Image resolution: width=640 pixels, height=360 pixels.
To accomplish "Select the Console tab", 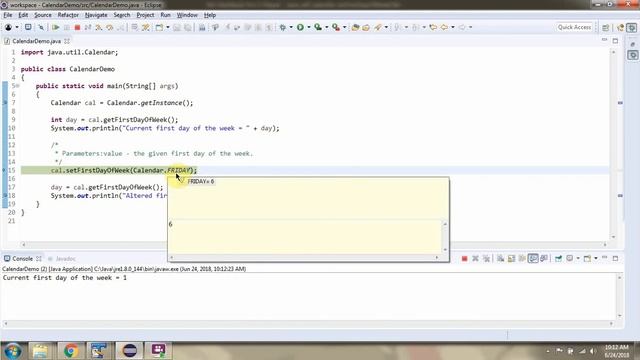I will [x=22, y=259].
